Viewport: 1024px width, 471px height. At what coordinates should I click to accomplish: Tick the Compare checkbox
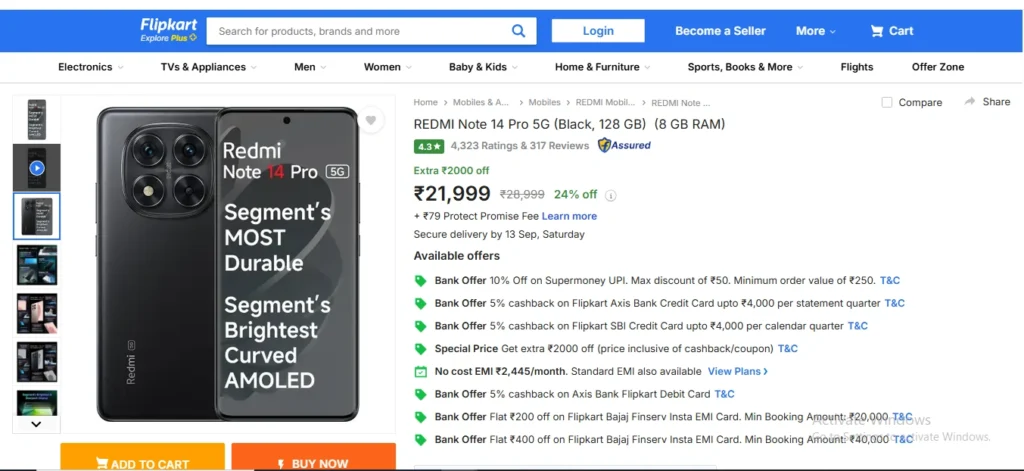[887, 102]
